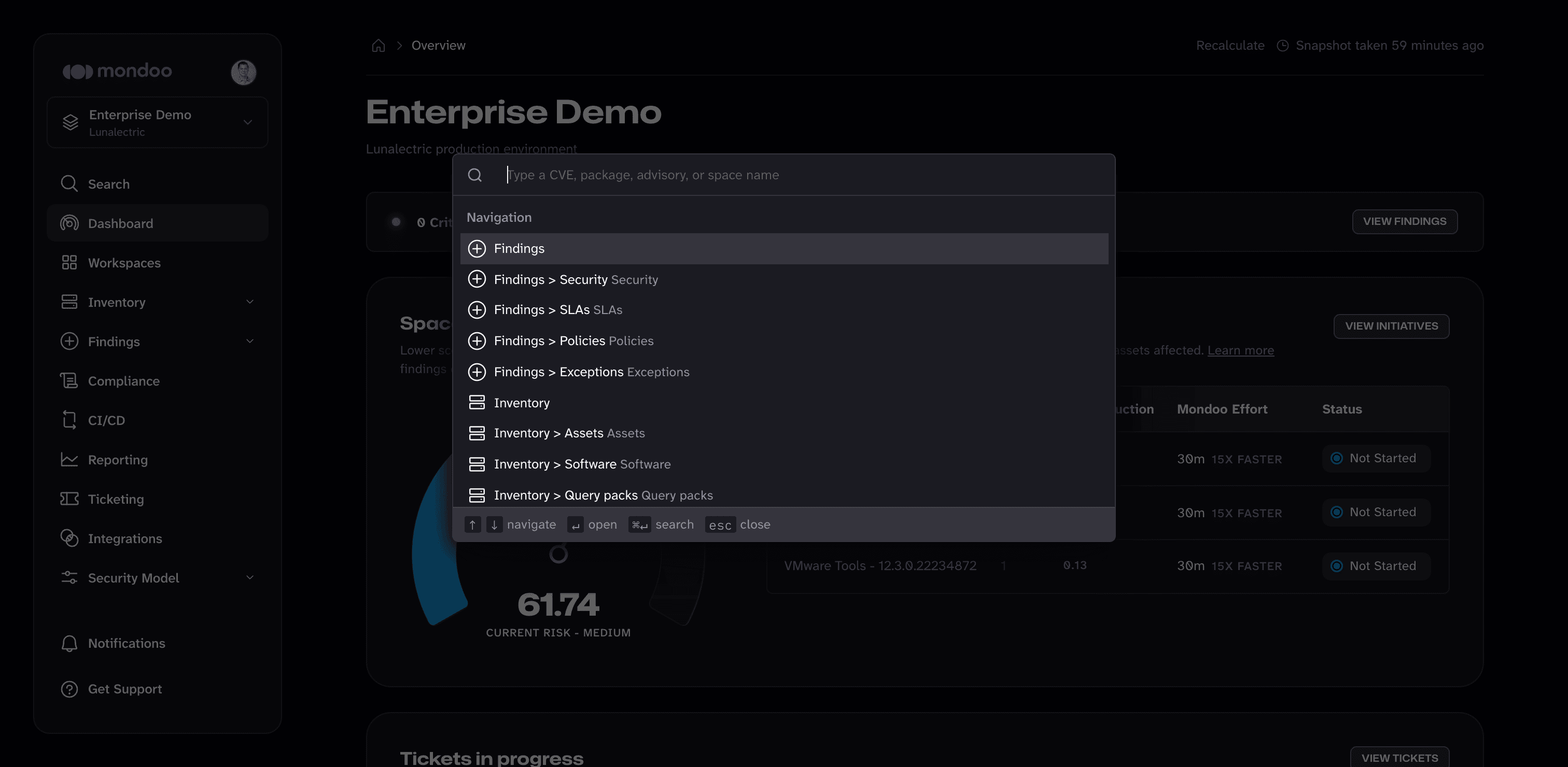Click the Recalculate link
Viewport: 1568px width, 767px height.
[1230, 46]
